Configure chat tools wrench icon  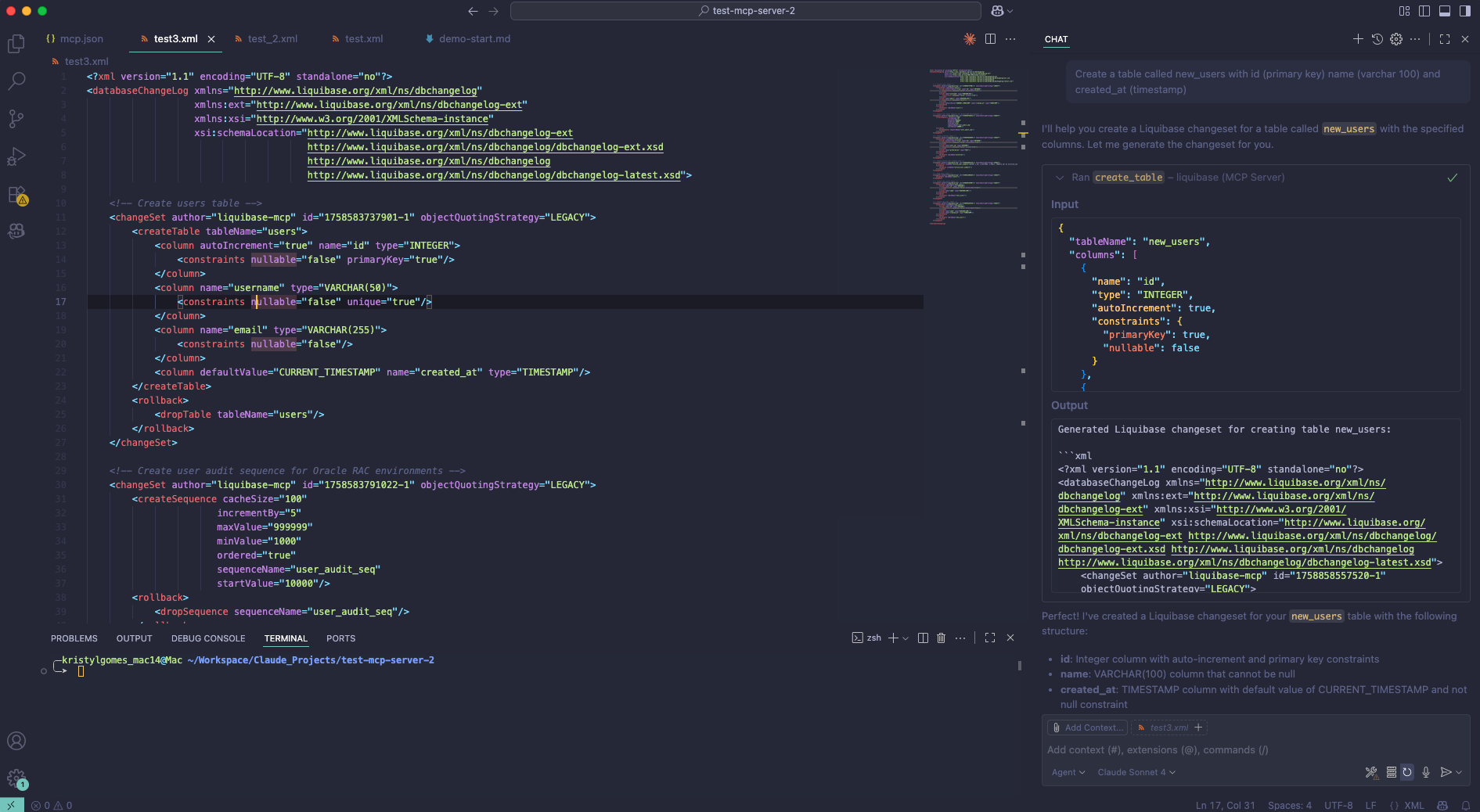click(1371, 772)
